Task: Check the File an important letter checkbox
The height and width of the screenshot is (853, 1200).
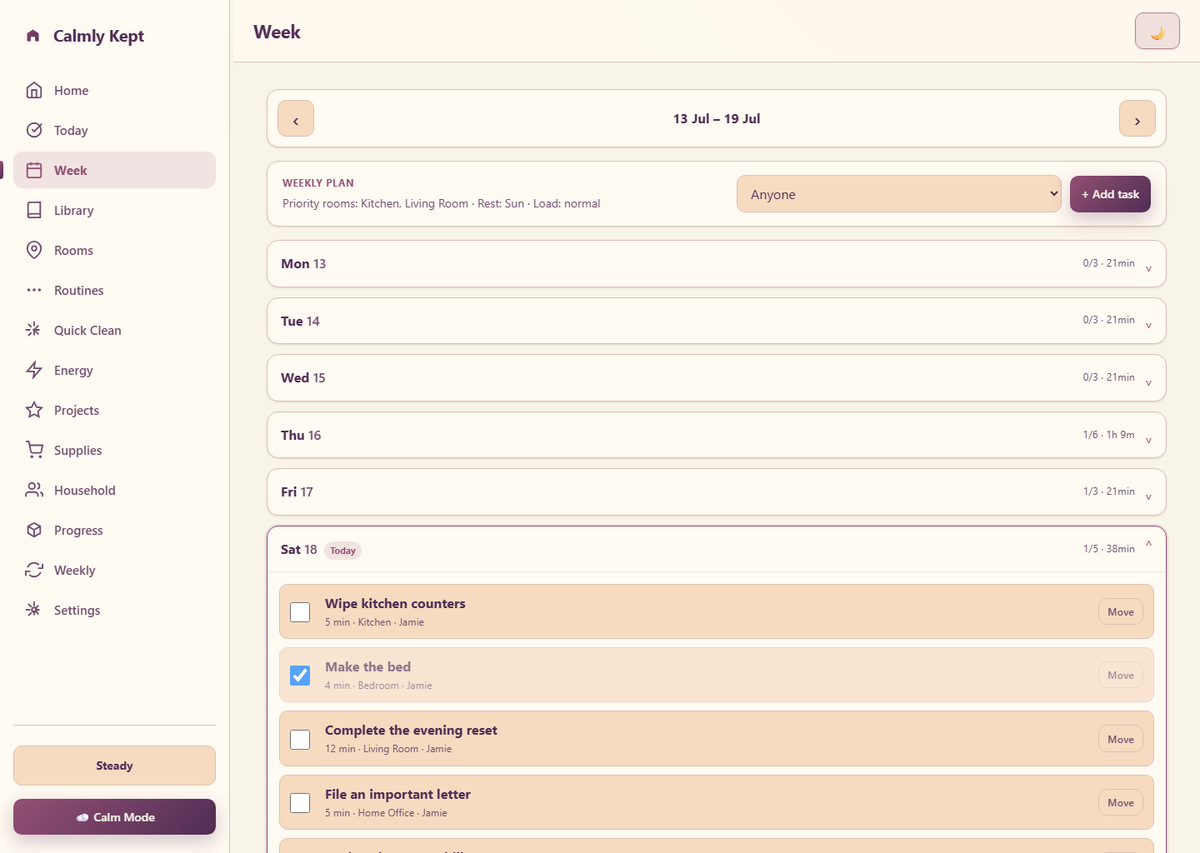Action: [300, 802]
